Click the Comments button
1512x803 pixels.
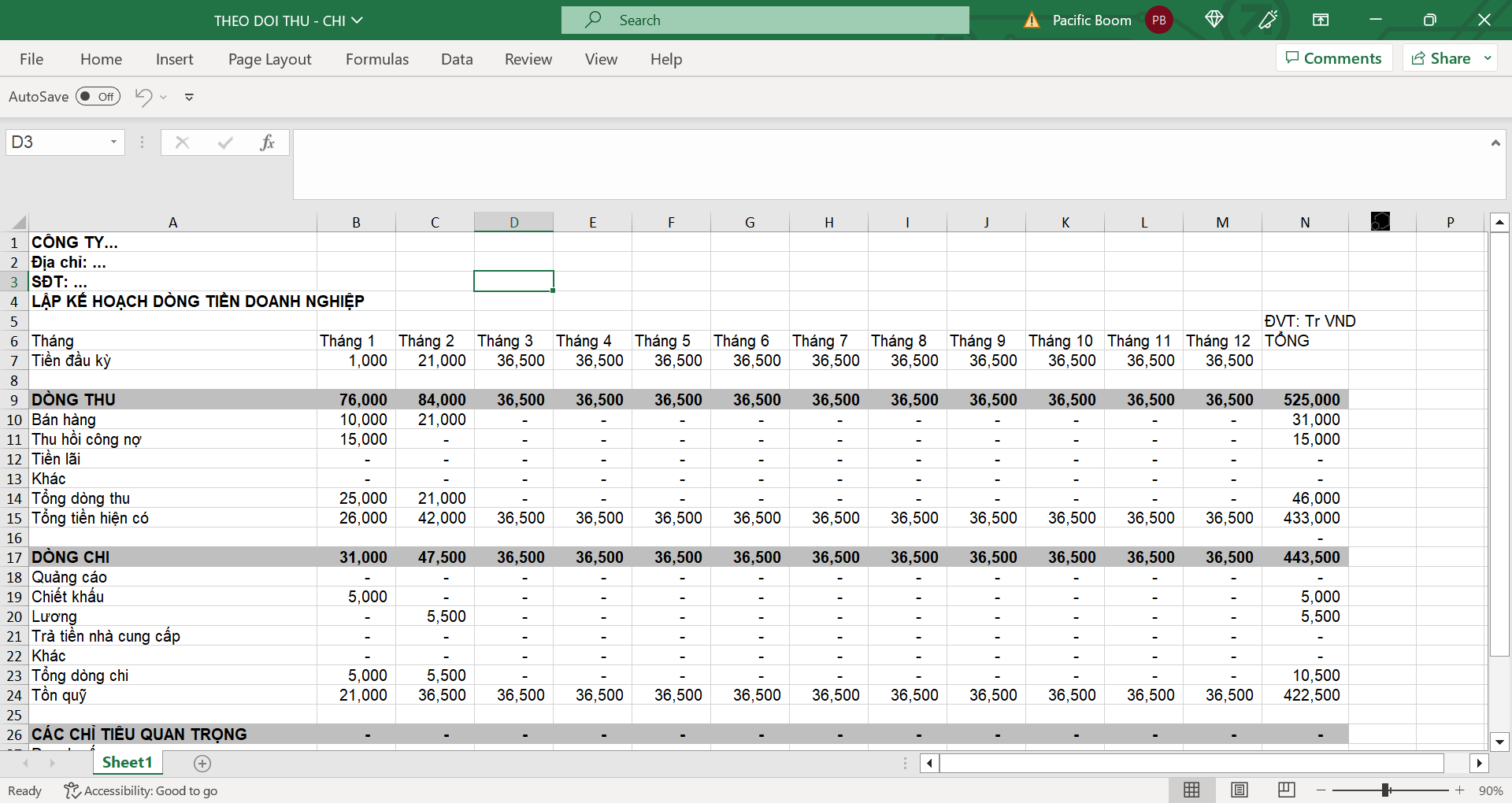point(1333,58)
